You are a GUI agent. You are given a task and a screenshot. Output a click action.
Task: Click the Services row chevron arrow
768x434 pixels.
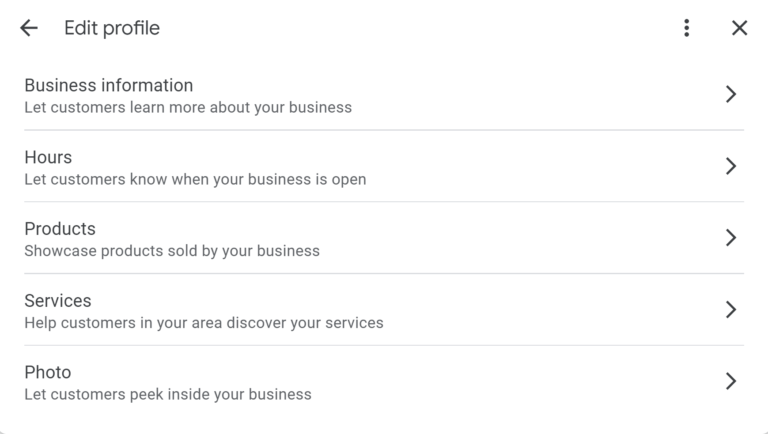point(731,310)
